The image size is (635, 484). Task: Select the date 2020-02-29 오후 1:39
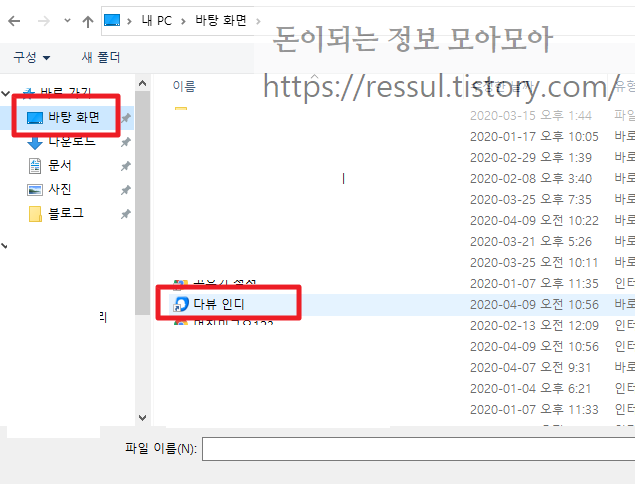[531, 158]
